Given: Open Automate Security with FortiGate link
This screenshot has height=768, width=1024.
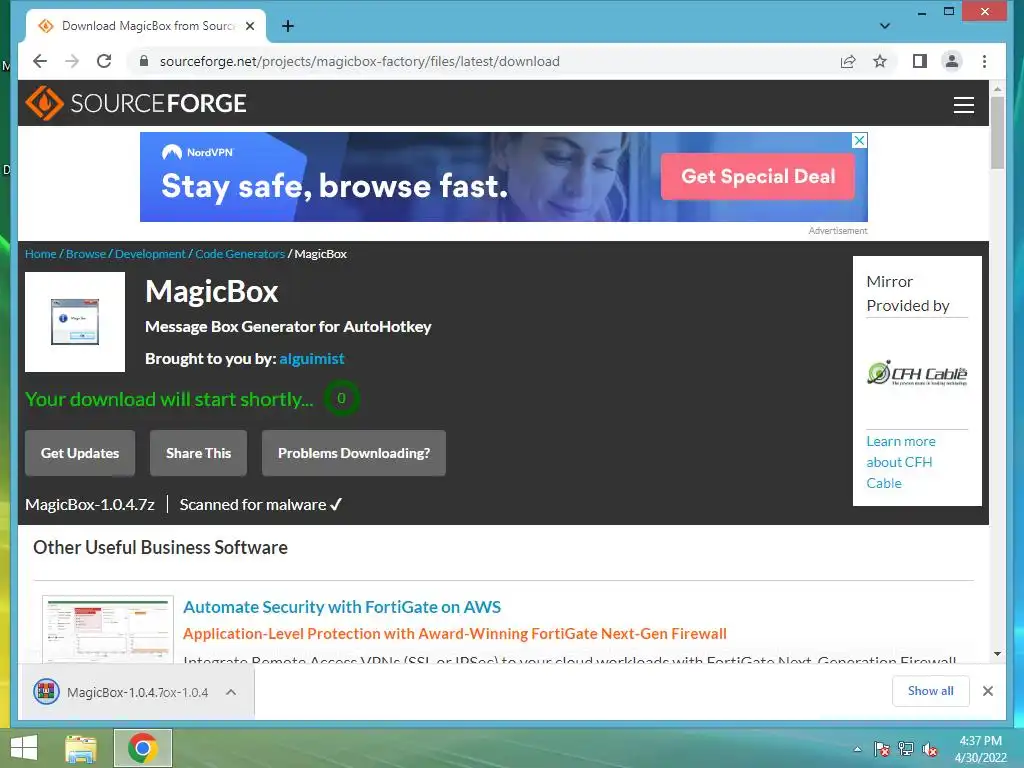Looking at the screenshot, I should point(342,607).
